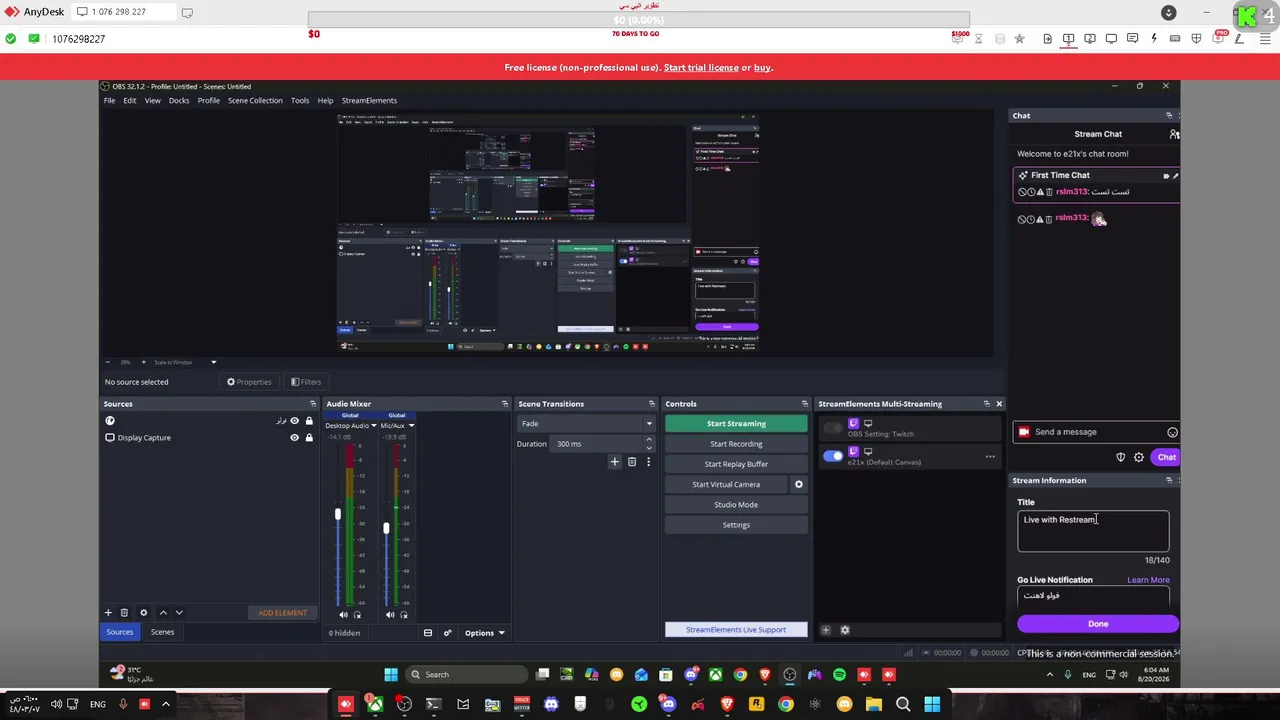The image size is (1280, 720).
Task: Open the View menu
Action: (x=152, y=100)
